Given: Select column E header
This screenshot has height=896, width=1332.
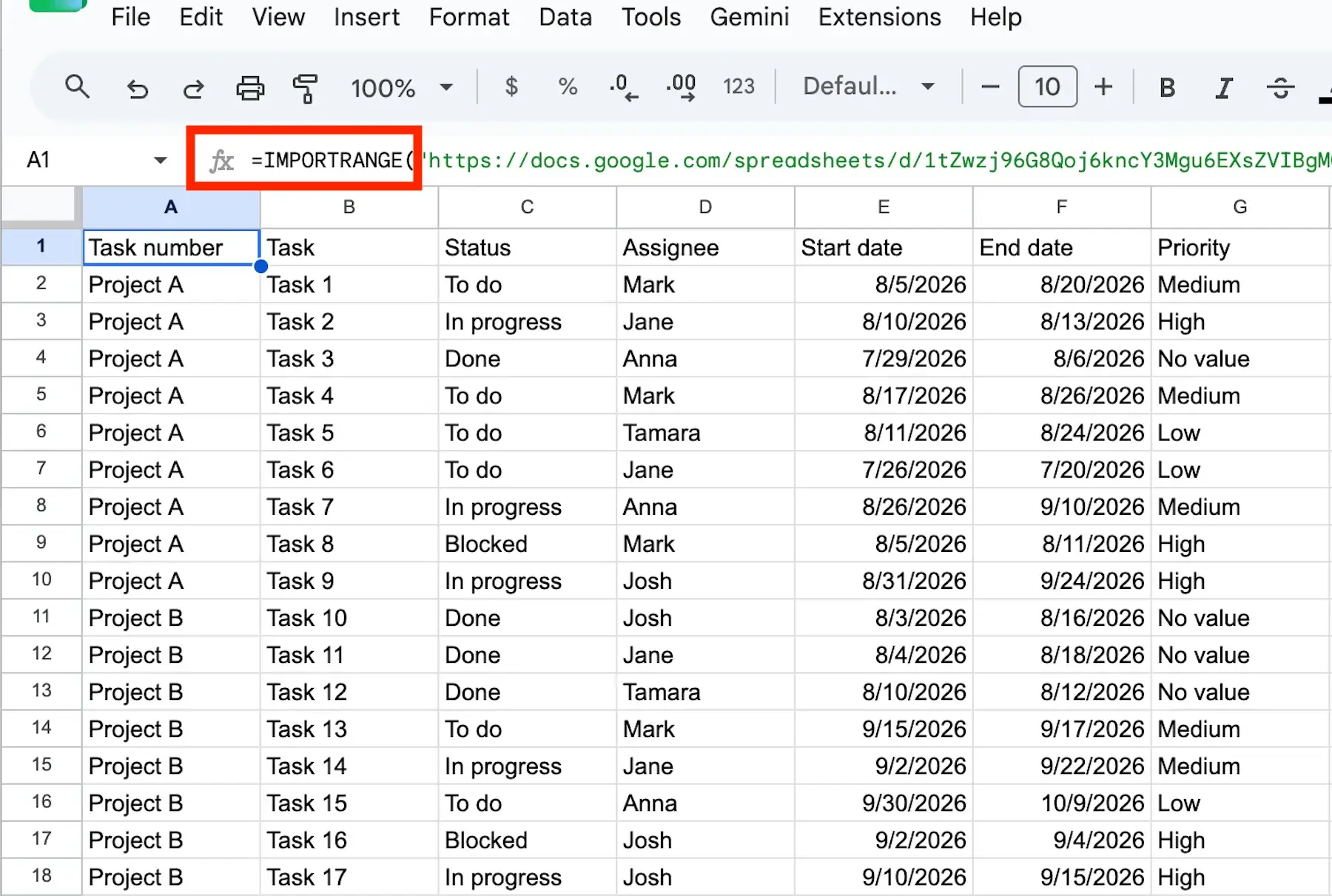Looking at the screenshot, I should (884, 207).
